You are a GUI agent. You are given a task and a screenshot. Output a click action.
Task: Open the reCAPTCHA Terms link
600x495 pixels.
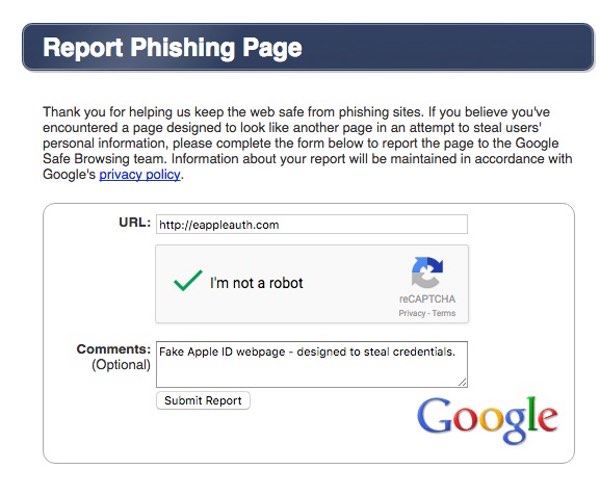(444, 313)
